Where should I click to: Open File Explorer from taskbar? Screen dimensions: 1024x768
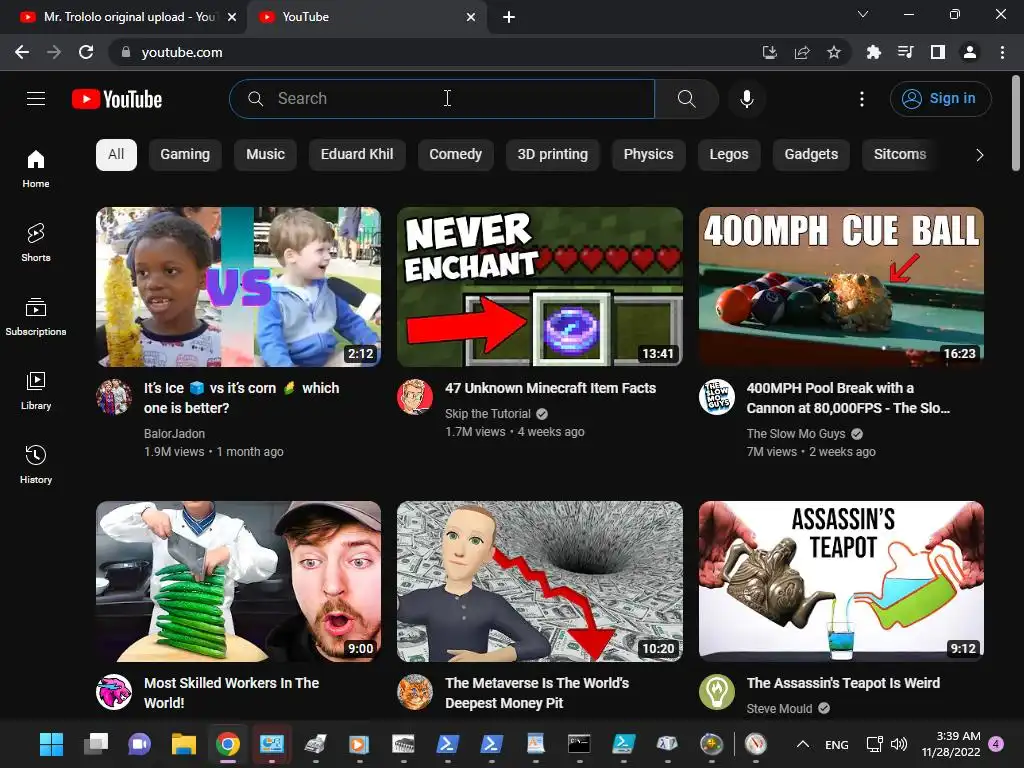[184, 744]
